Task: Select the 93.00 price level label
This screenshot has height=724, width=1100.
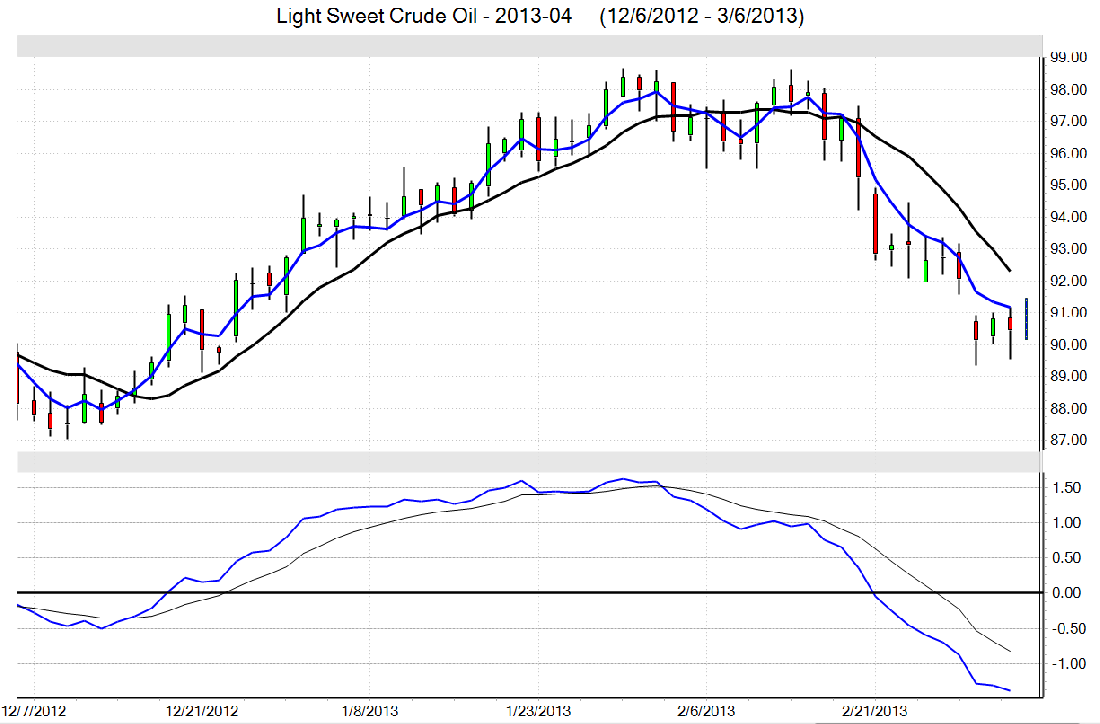Action: tap(1066, 249)
